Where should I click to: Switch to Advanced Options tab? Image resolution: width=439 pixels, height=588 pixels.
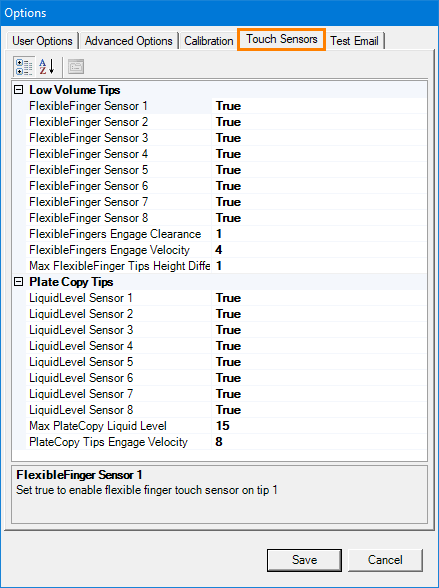point(129,40)
